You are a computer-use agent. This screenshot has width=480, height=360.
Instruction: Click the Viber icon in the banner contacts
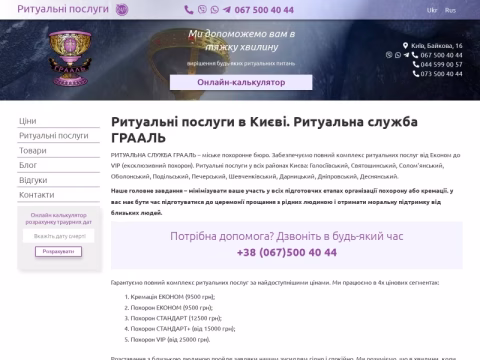coord(389,55)
